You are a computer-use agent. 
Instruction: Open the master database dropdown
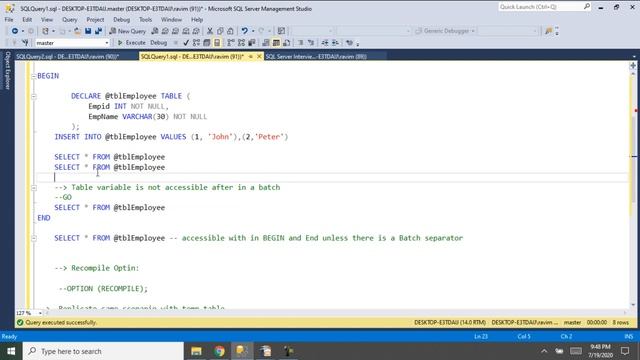coord(107,43)
